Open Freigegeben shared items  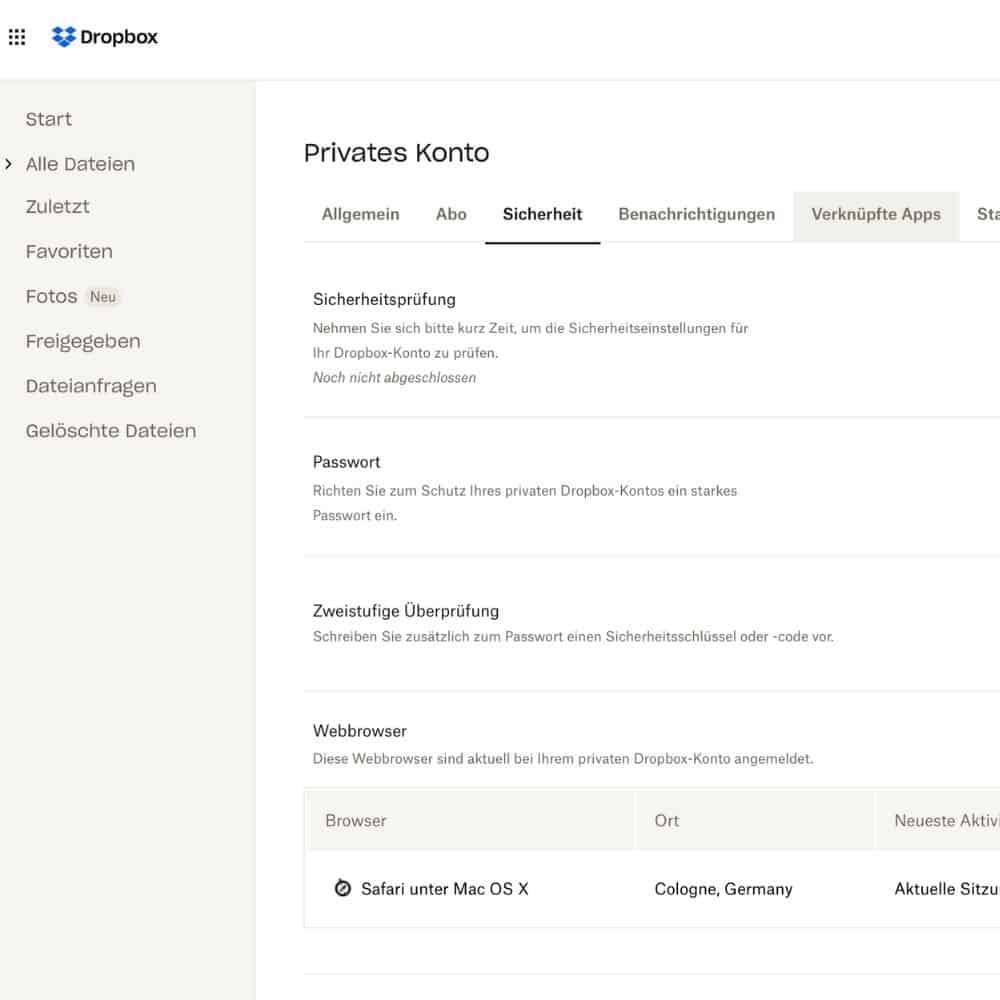[83, 341]
